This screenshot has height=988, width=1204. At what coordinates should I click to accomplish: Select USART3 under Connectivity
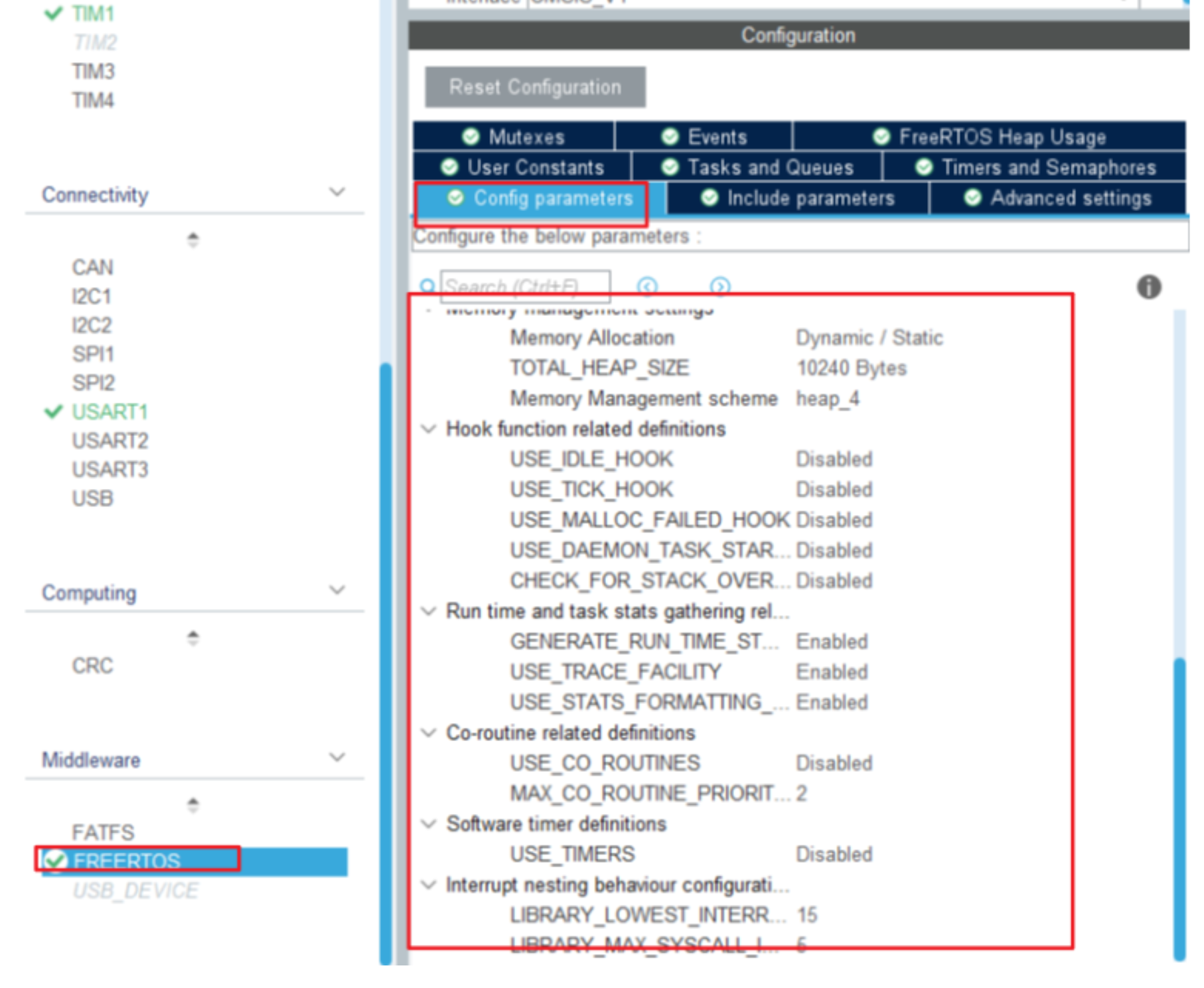[110, 470]
